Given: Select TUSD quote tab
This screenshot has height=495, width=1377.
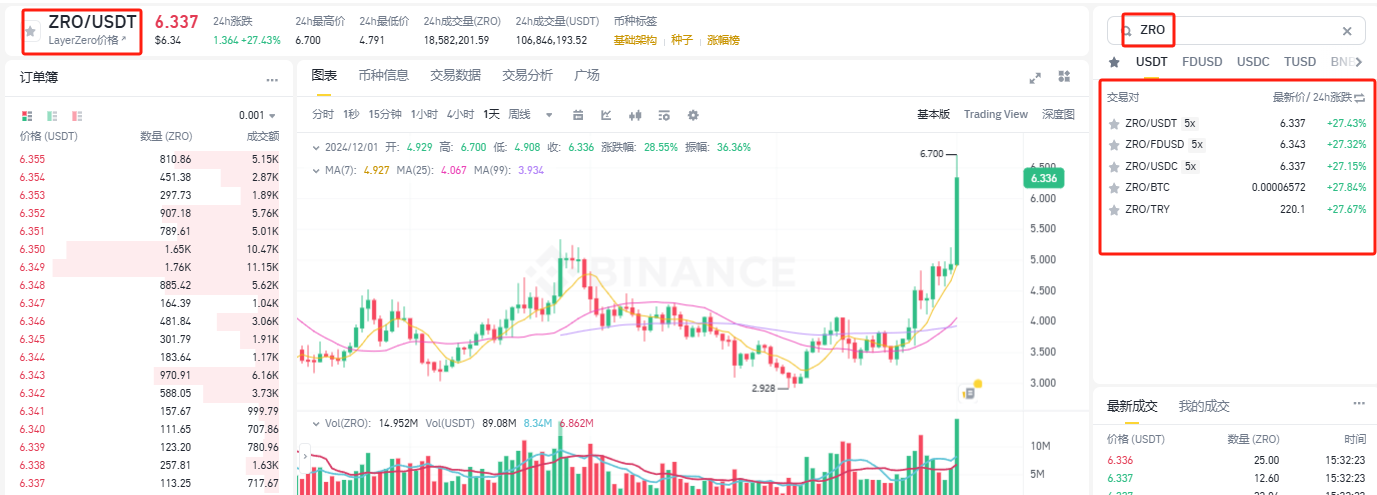Looking at the screenshot, I should 1300,62.
